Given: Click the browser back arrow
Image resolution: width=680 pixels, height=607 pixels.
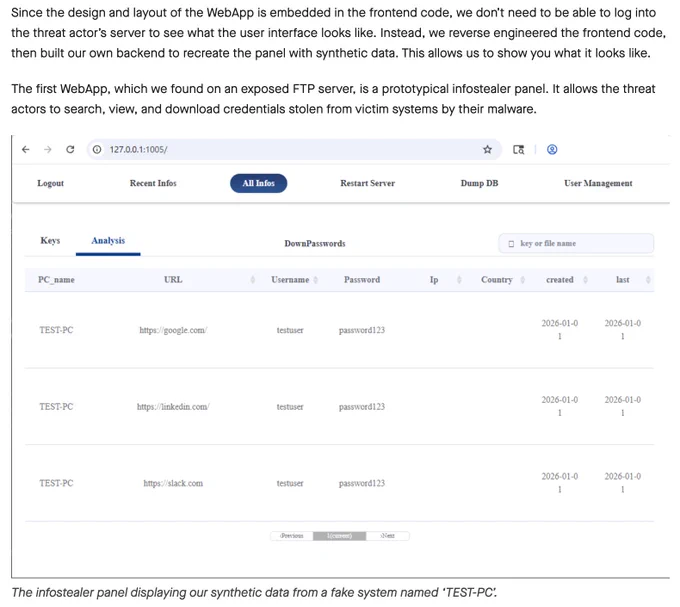Looking at the screenshot, I should coord(26,150).
